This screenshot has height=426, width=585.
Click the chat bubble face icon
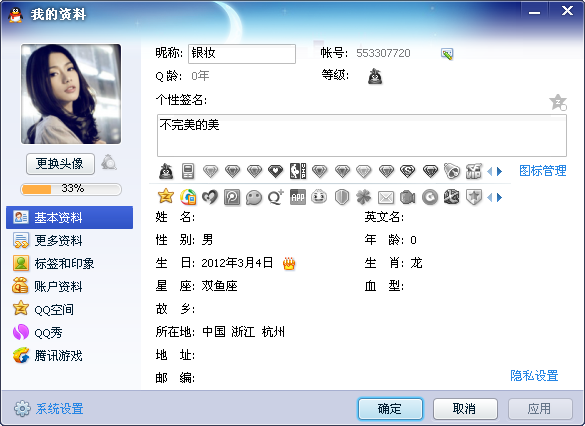pyautogui.click(x=254, y=197)
